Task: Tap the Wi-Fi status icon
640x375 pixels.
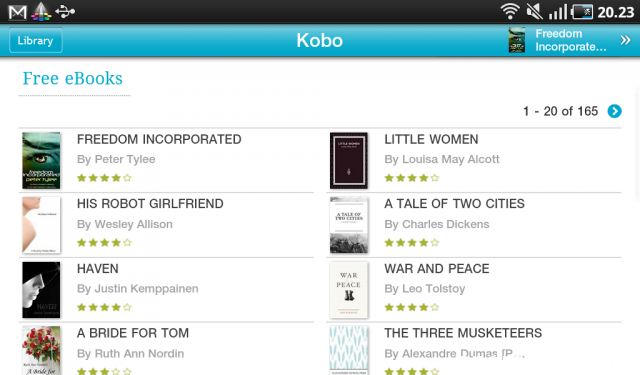Action: tap(510, 12)
